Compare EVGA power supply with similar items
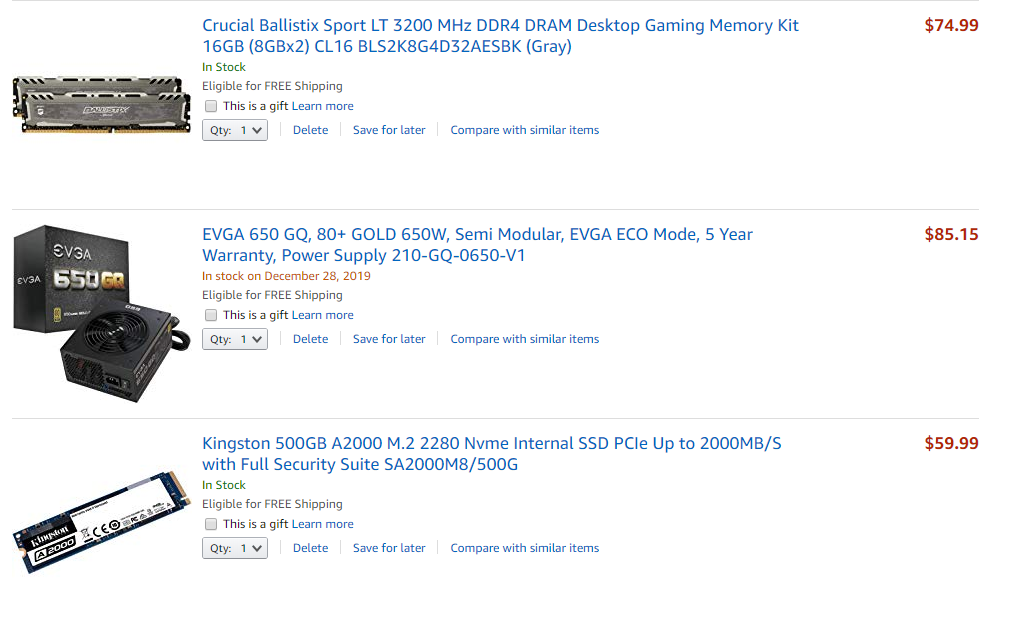 (524, 339)
